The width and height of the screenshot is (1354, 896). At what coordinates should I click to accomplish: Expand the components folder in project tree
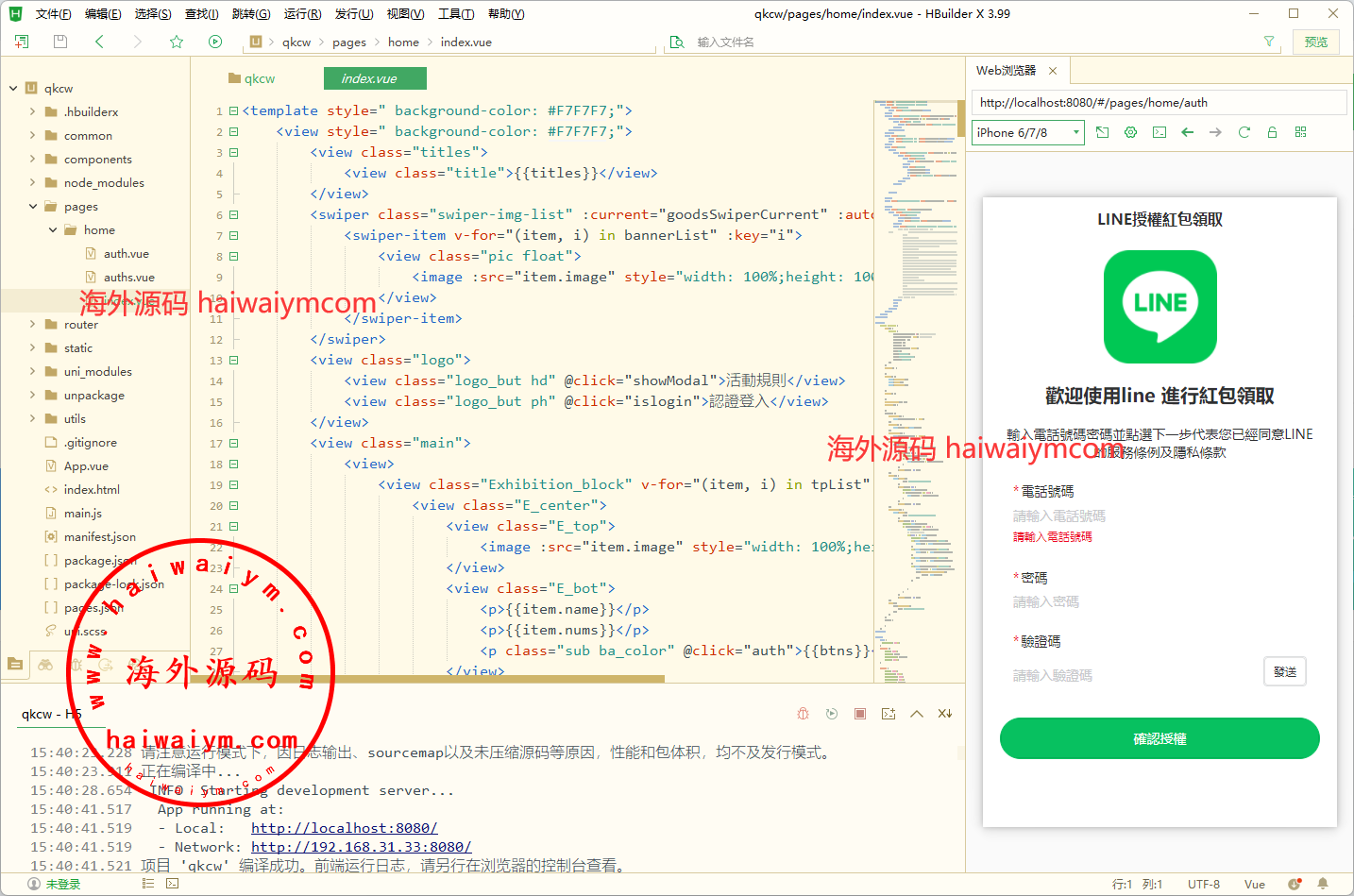point(33,159)
